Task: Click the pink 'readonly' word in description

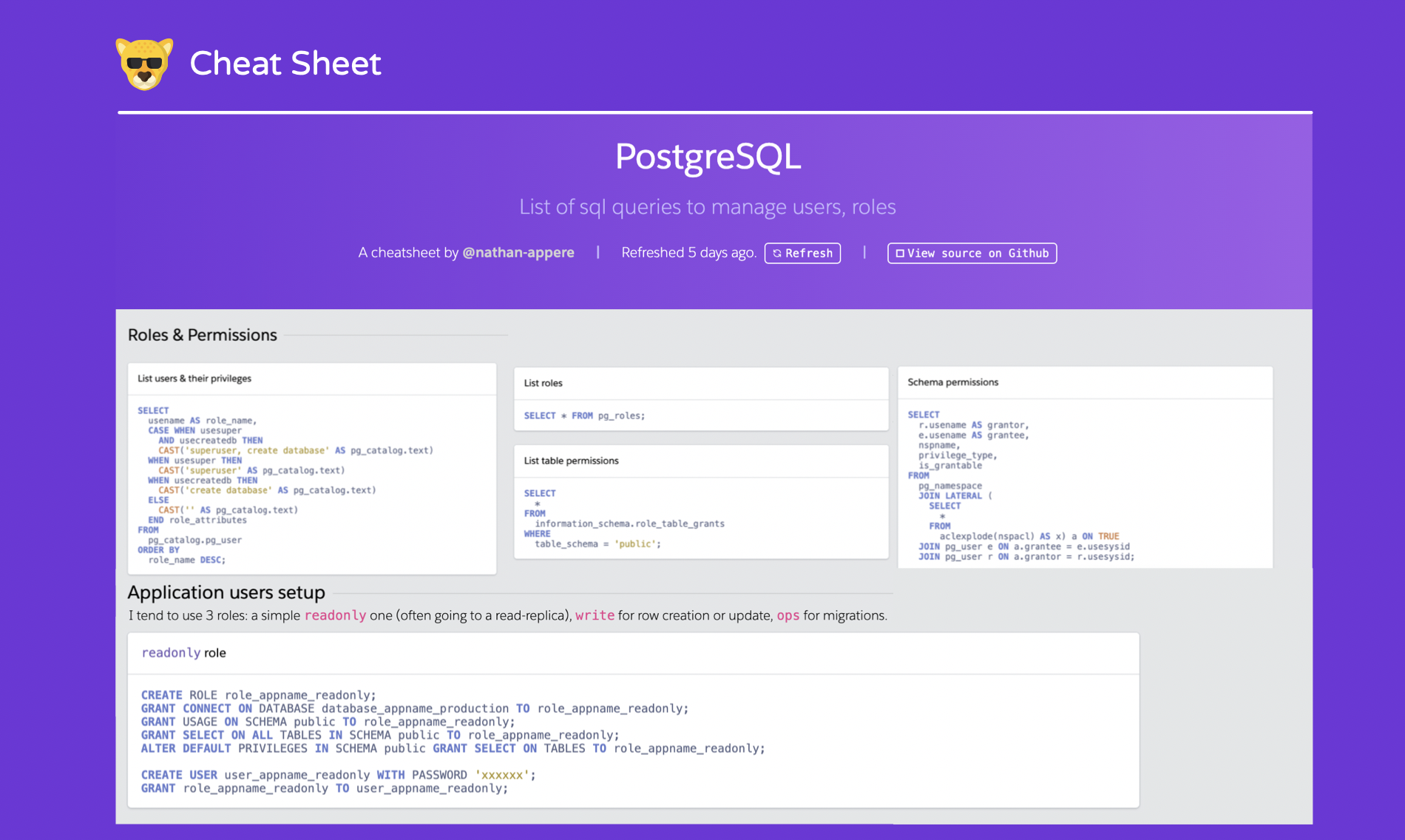Action: 335,615
